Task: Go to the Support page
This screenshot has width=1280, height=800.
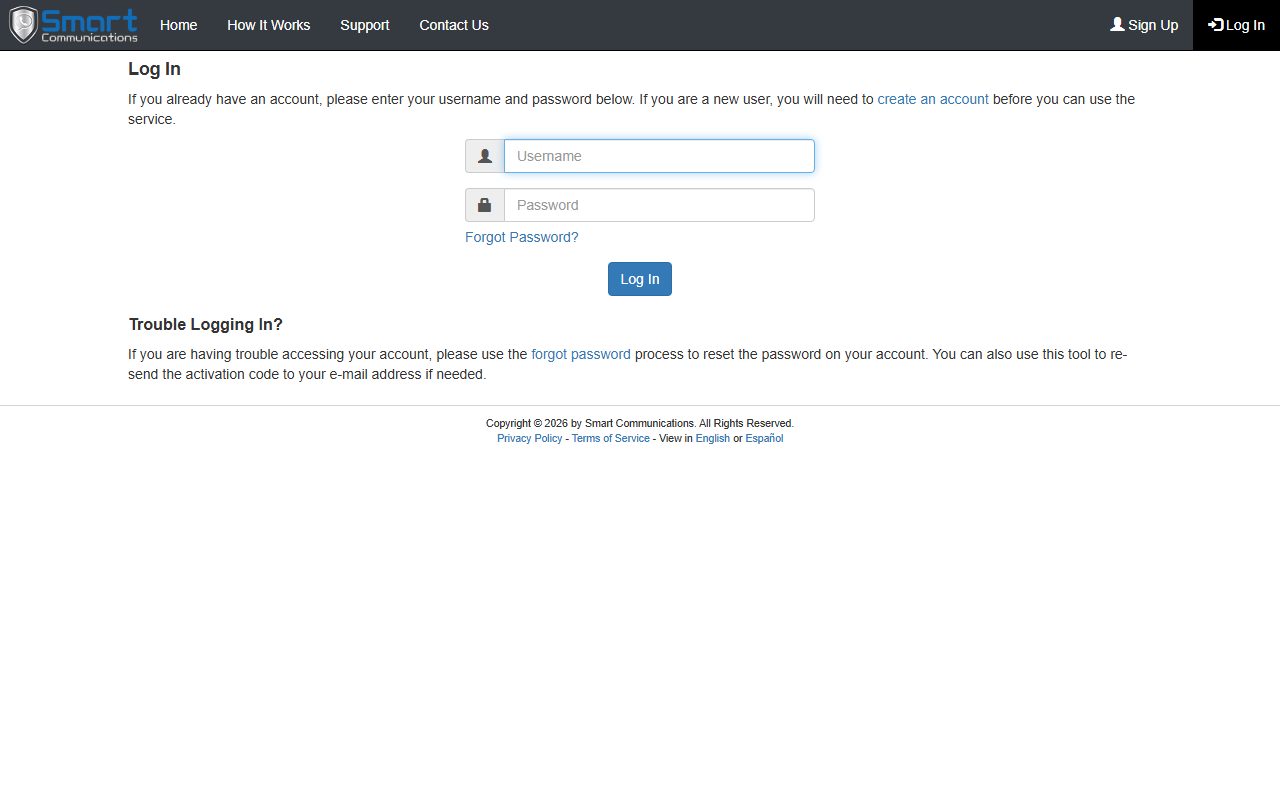Action: tap(365, 25)
